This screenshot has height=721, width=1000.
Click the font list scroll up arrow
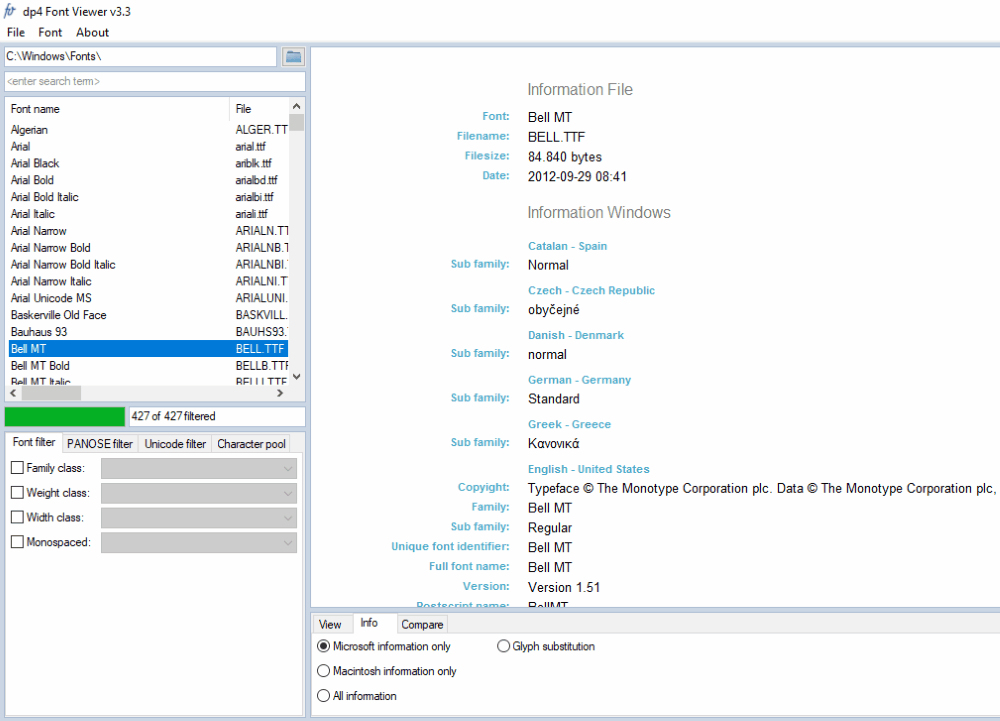[296, 106]
